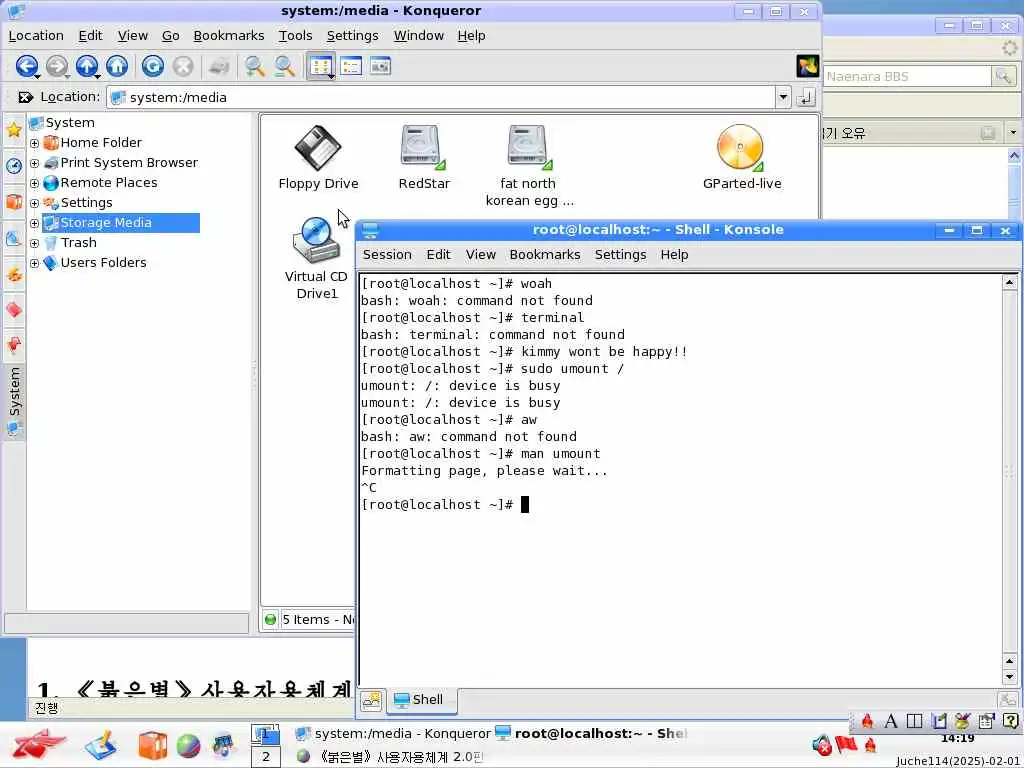Click the search magnifier button in background browser
Screen dimensions: 1024x768
pyautogui.click(x=1003, y=76)
